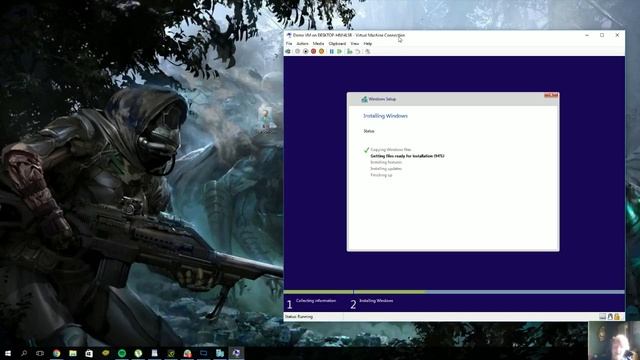This screenshot has height=360, width=640.
Task: Open Task View from the taskbar
Action: [40, 353]
